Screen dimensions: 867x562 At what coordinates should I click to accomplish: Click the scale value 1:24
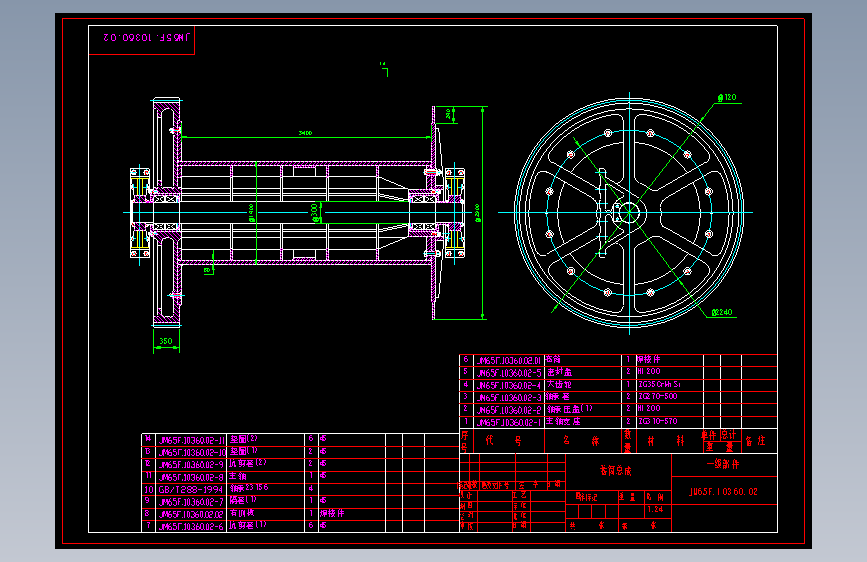click(x=655, y=509)
